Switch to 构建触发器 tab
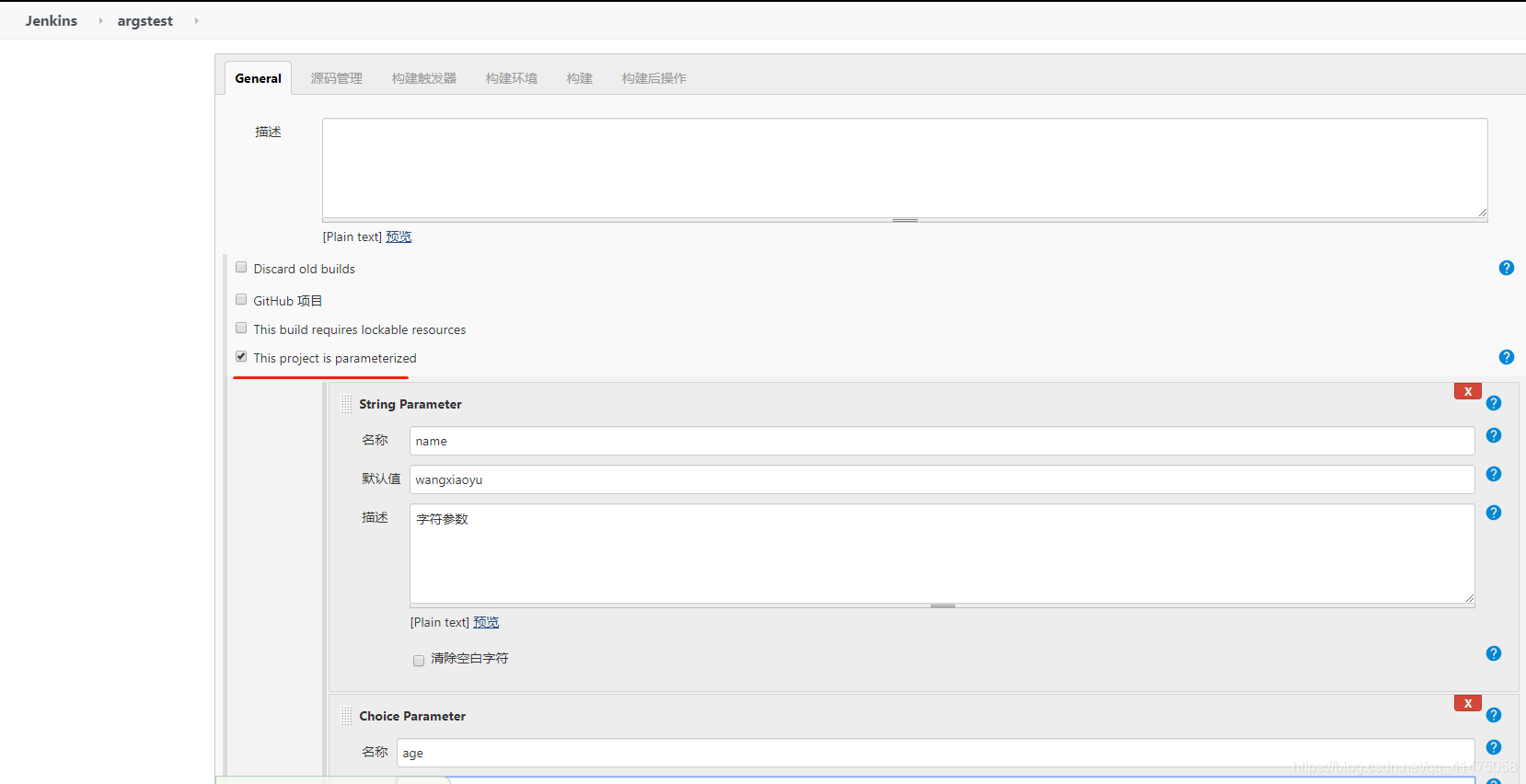The image size is (1526, 784). 424,78
